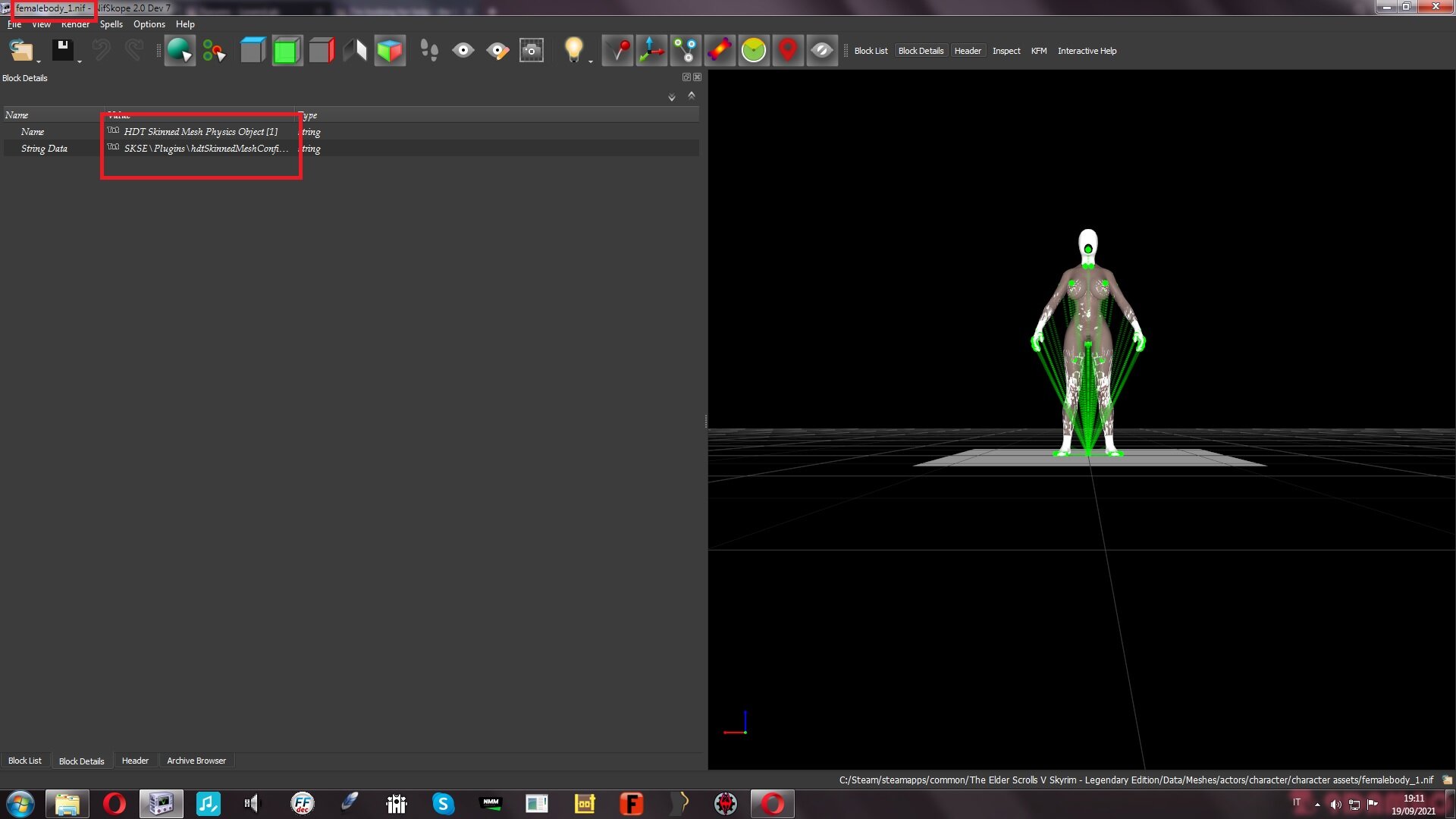
Task: Click Block List in the top toolbar
Action: point(871,51)
